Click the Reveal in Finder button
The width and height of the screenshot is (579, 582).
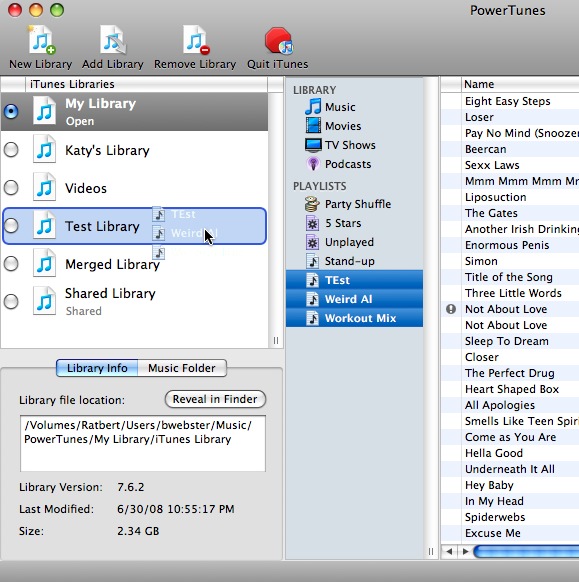point(215,399)
